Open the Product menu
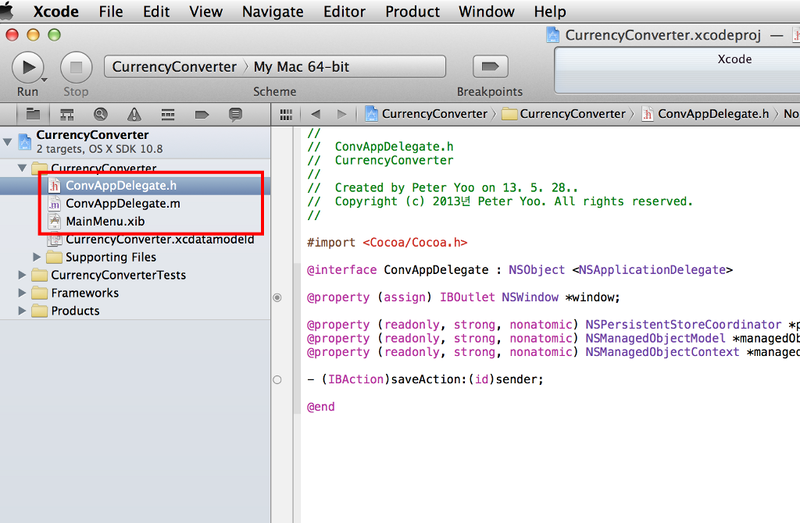The width and height of the screenshot is (800, 523). [412, 12]
